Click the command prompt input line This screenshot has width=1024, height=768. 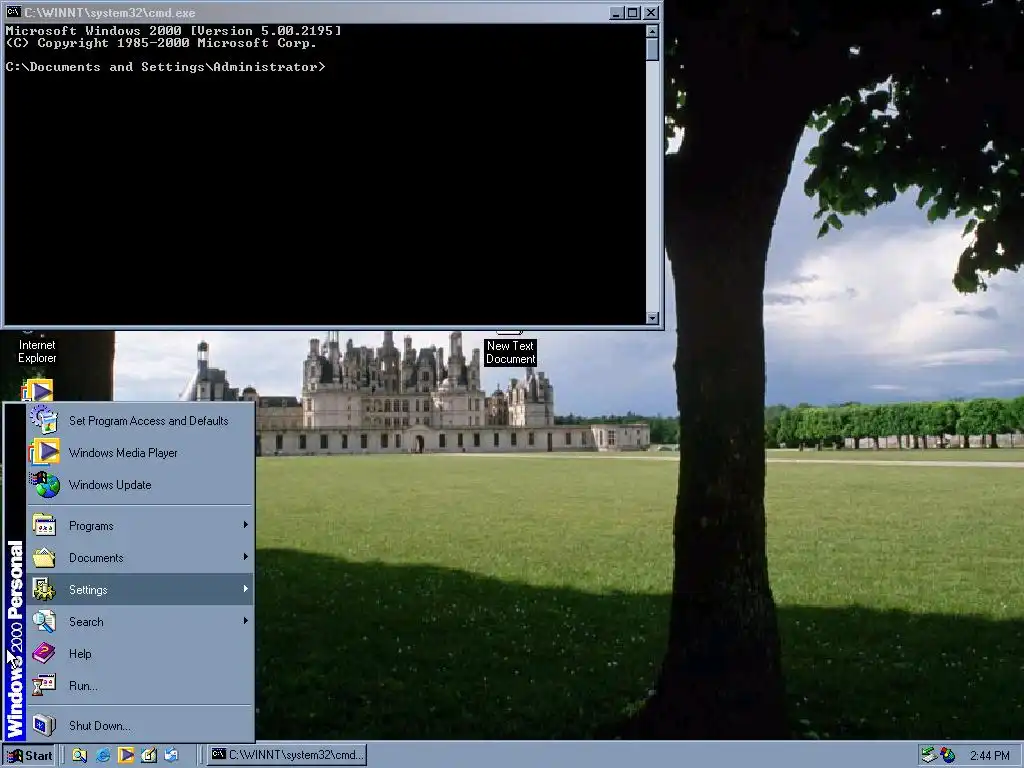165,67
